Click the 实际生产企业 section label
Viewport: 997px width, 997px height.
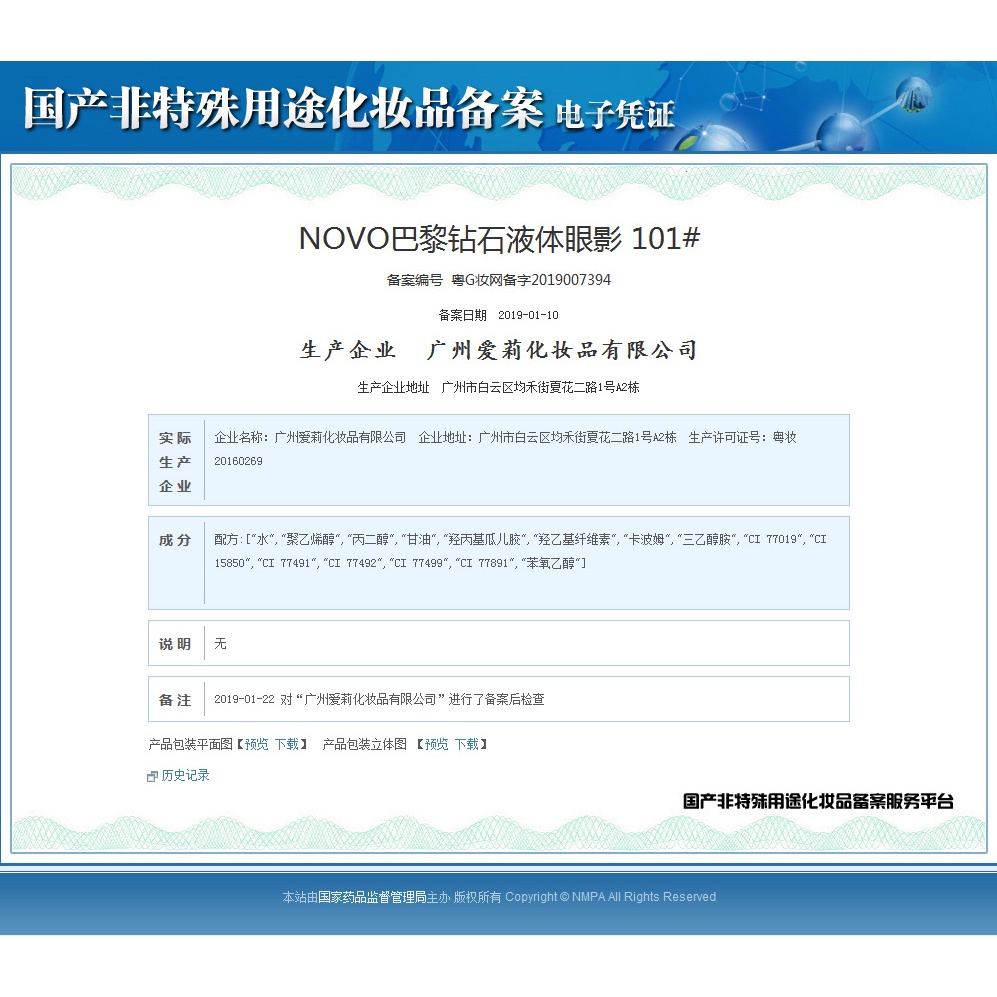point(175,462)
